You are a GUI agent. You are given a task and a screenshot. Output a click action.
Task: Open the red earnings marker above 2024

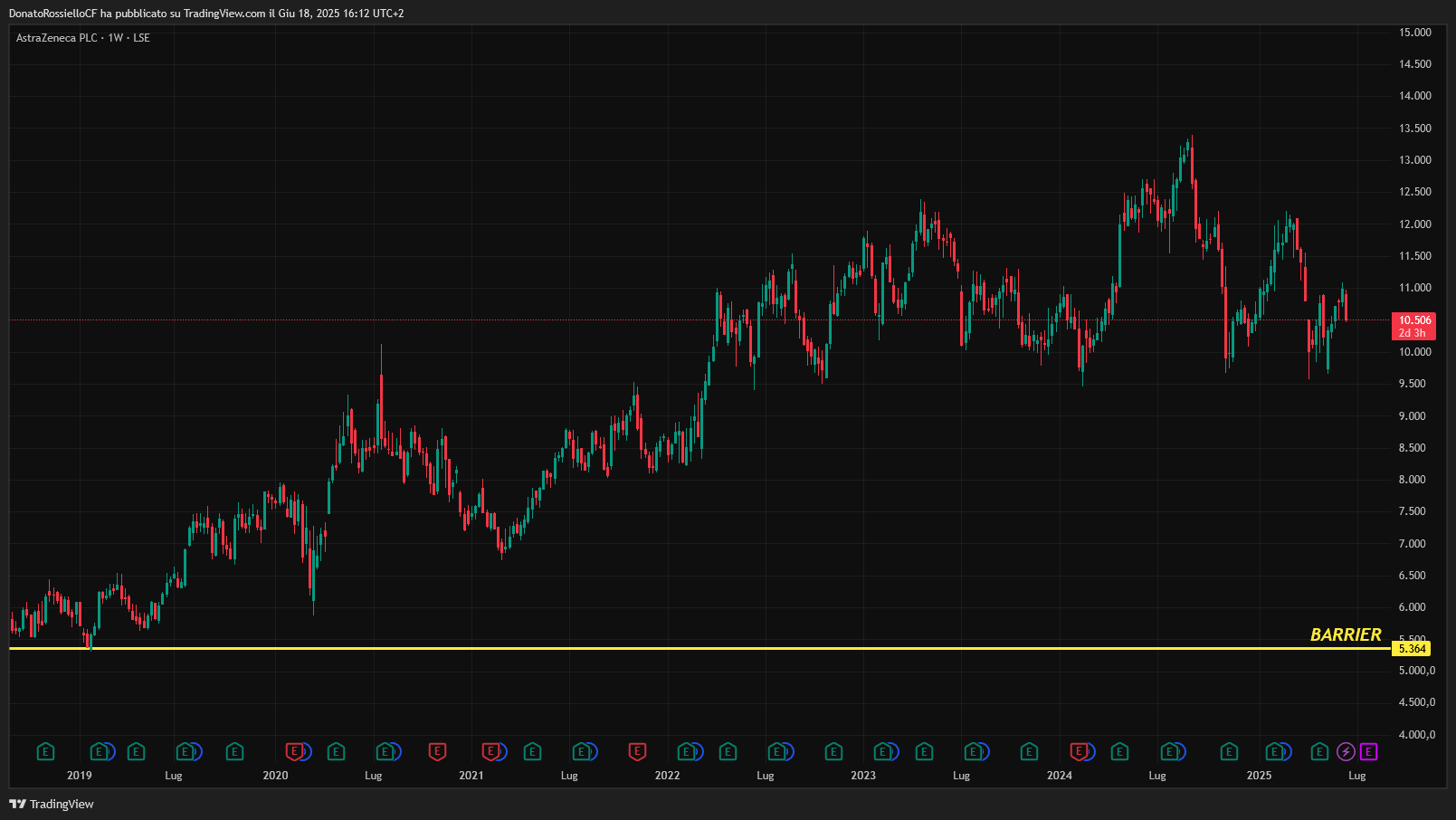tap(1079, 751)
